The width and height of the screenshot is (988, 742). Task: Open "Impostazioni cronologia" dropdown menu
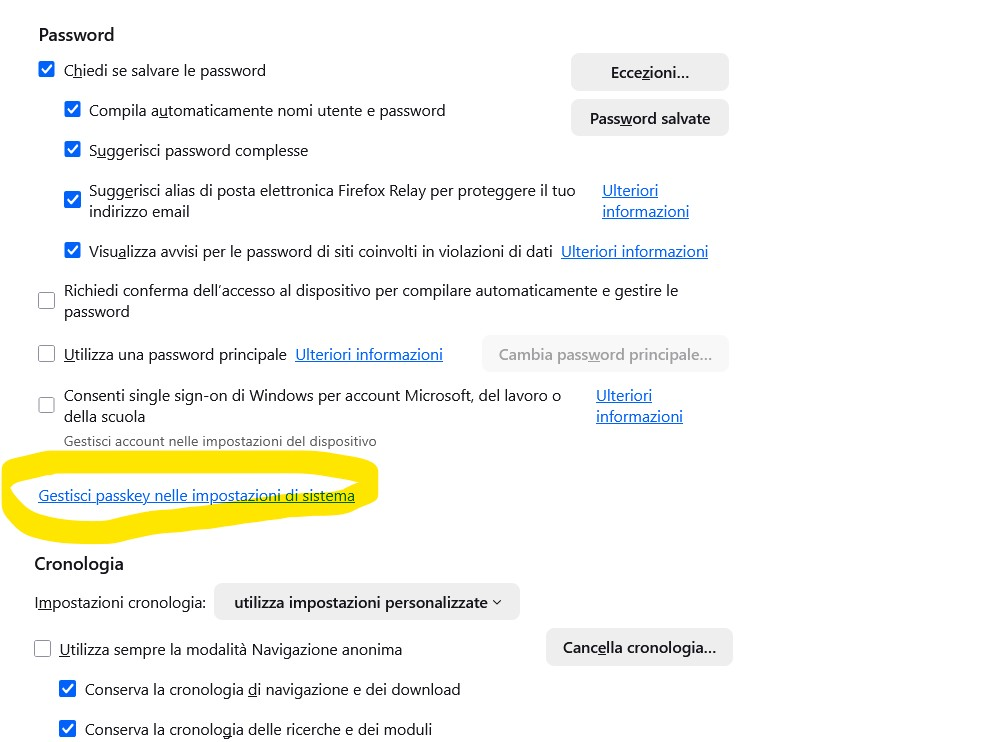tap(367, 602)
